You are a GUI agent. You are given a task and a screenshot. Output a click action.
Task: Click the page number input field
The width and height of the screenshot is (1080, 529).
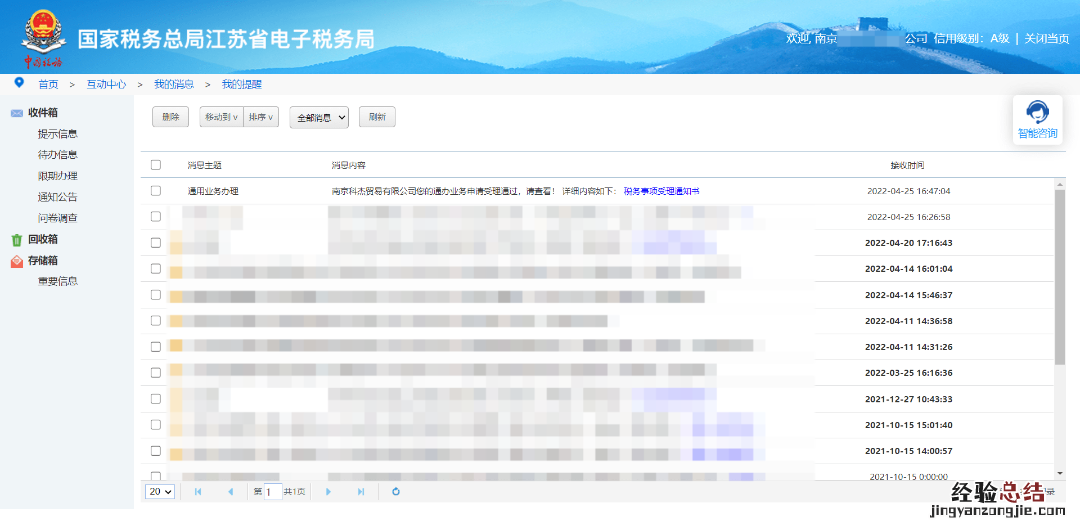[x=272, y=492]
